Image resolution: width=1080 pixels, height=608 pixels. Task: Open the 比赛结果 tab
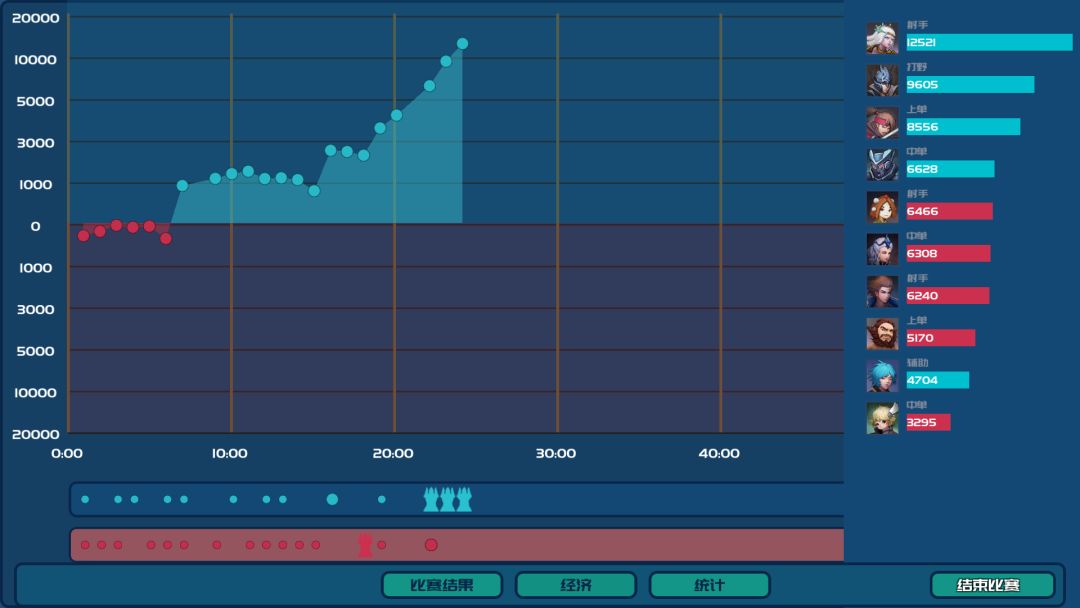(x=442, y=585)
